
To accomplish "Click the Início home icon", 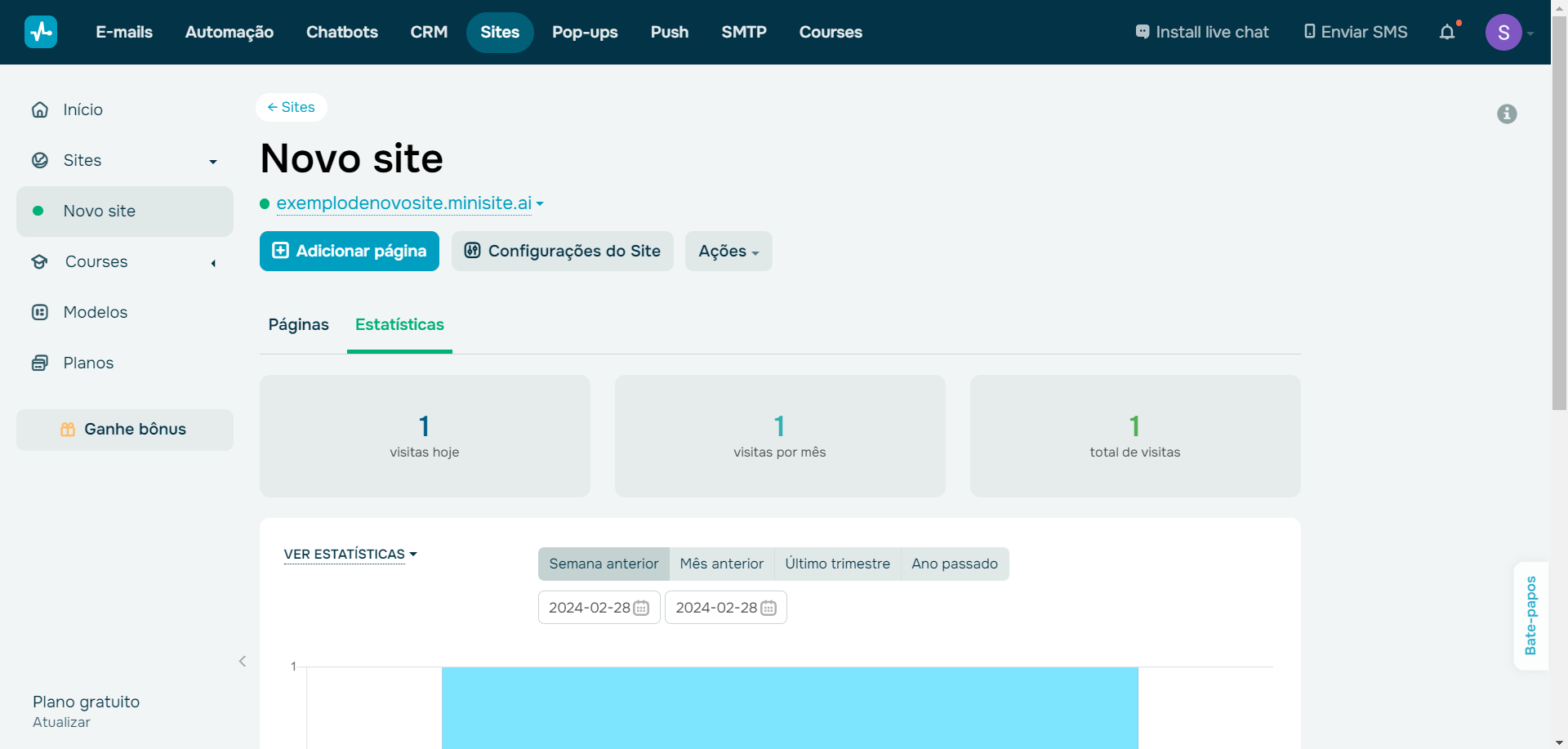I will coord(40,109).
